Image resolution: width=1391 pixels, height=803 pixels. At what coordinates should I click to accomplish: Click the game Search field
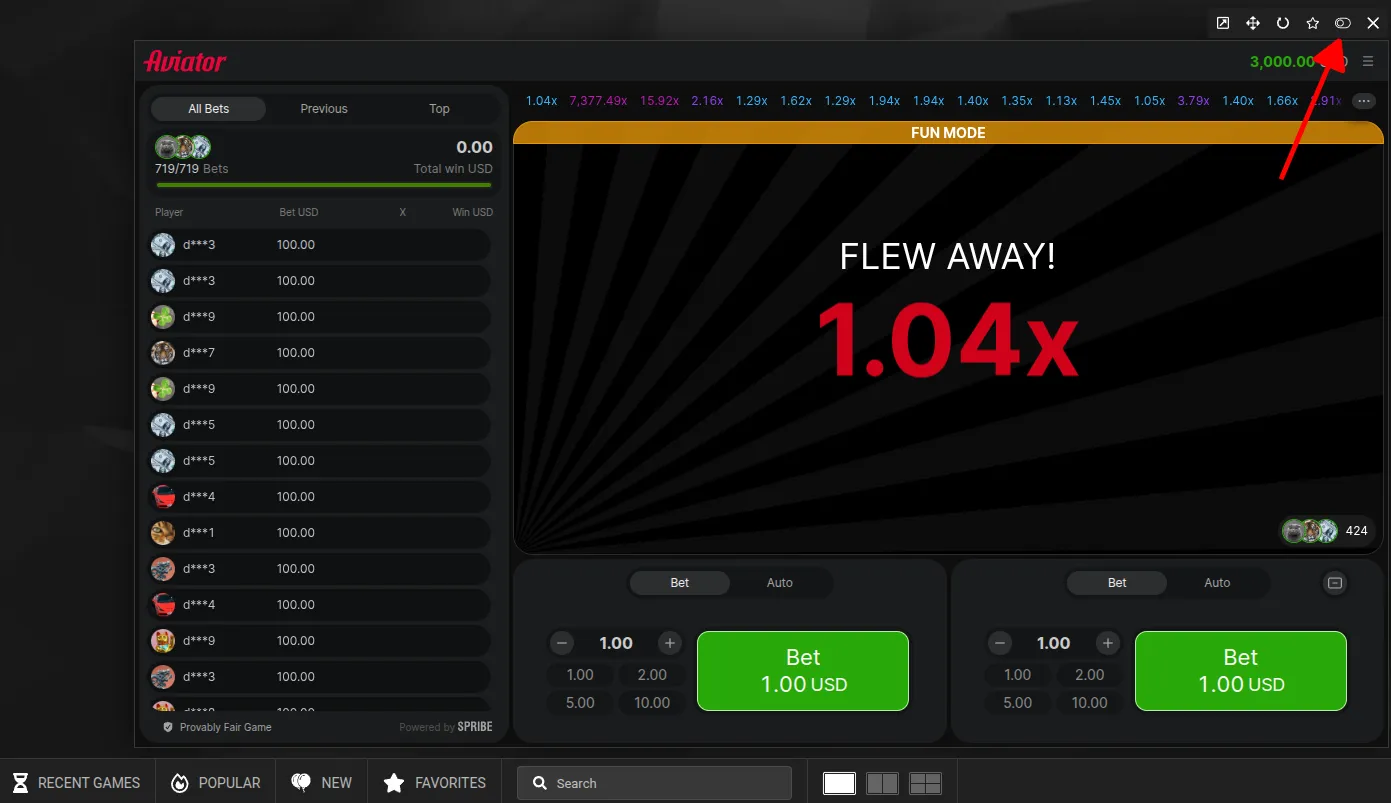click(x=655, y=783)
